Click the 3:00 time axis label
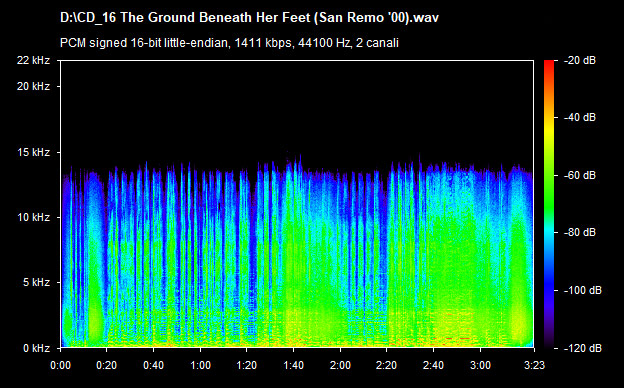 tap(480, 365)
